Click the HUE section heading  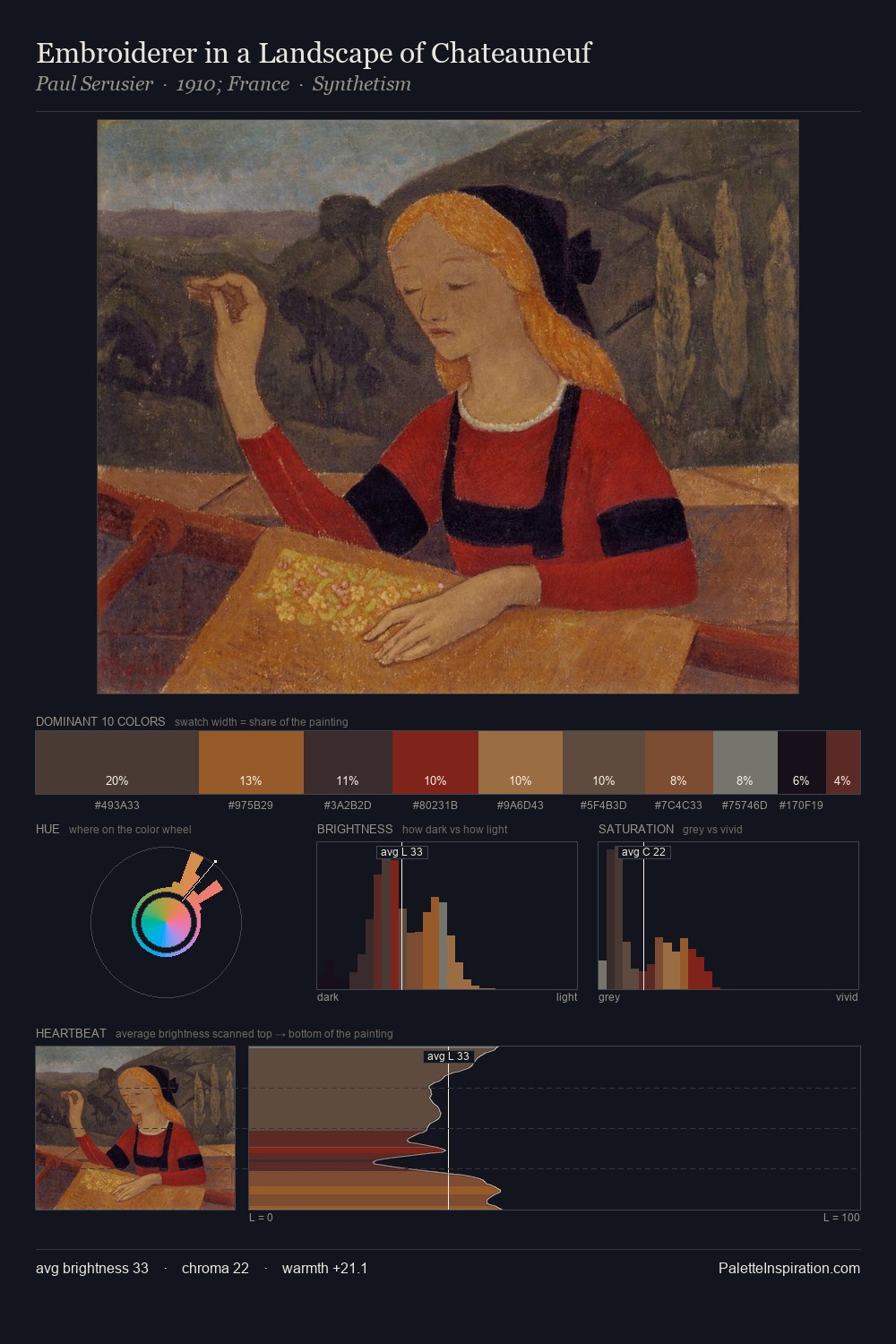coord(47,829)
